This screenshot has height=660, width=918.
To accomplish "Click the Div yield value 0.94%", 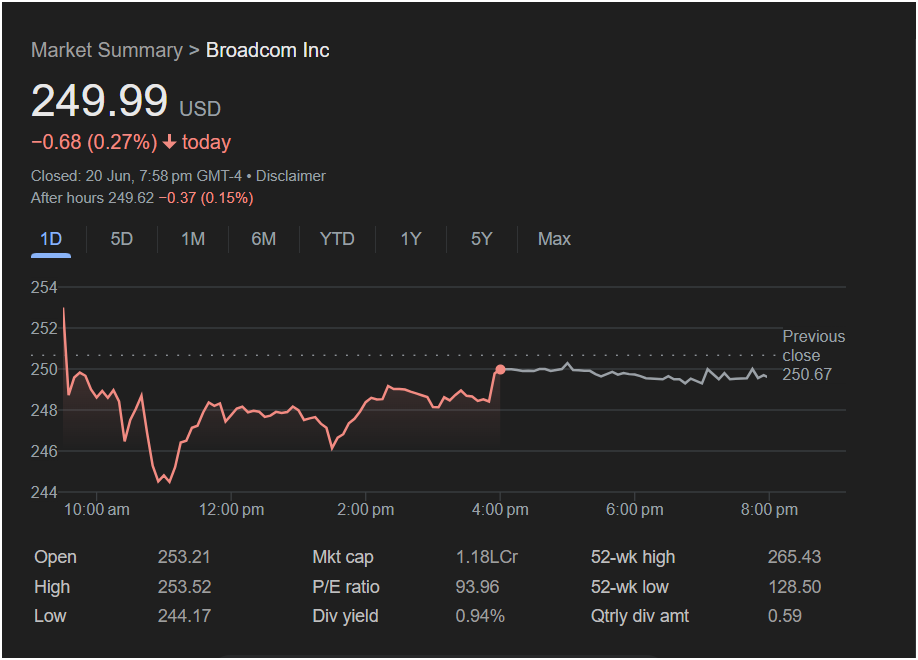I will [x=480, y=616].
